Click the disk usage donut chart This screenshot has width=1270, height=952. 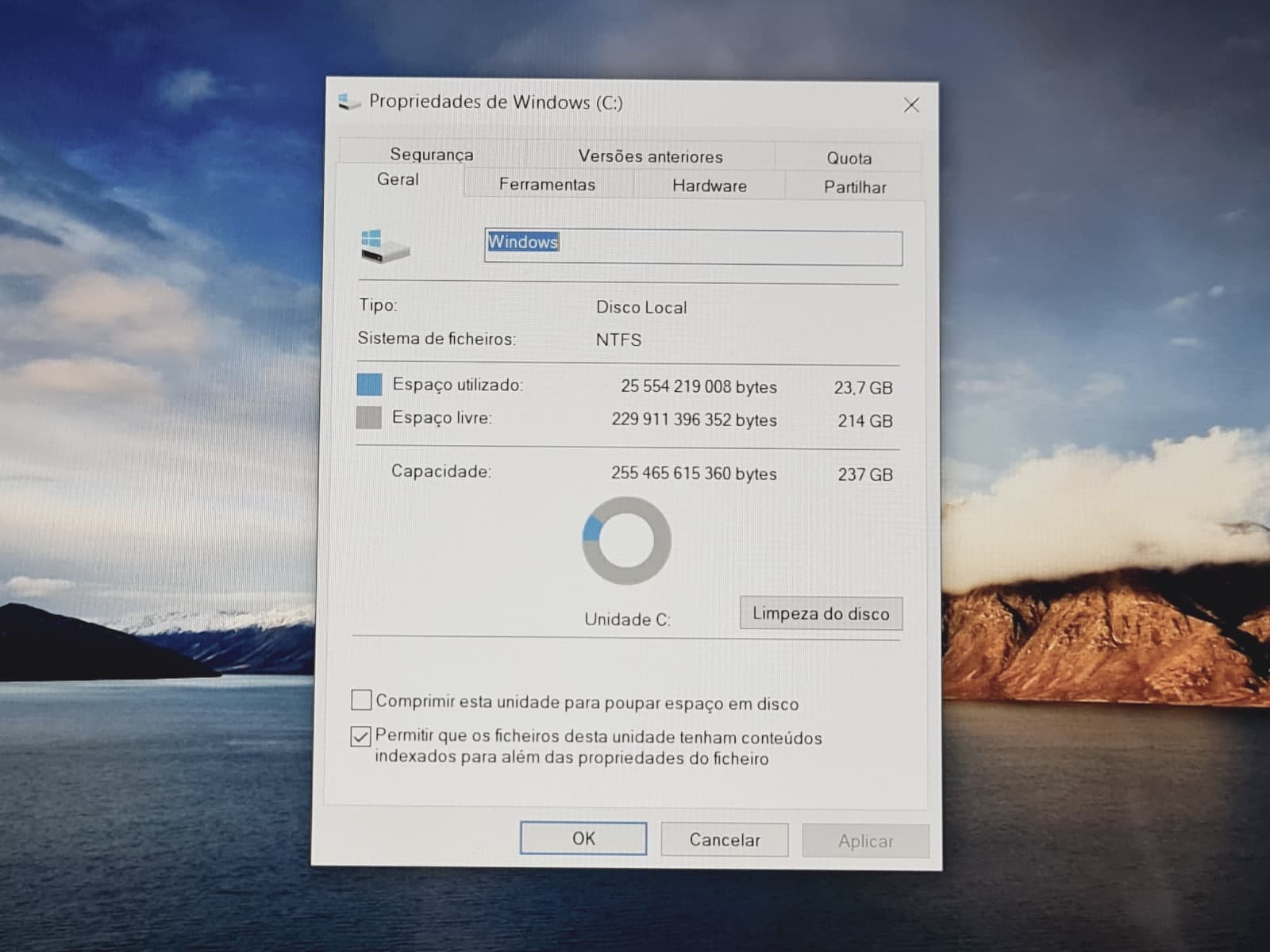click(x=626, y=541)
